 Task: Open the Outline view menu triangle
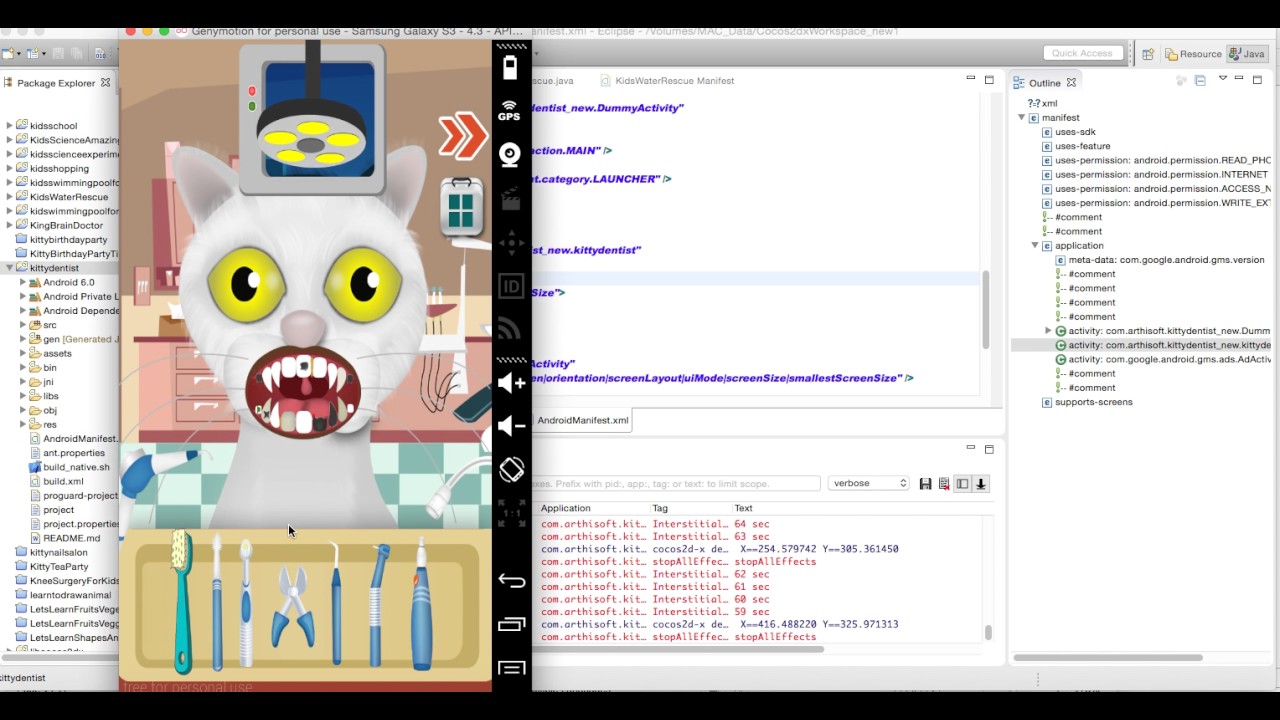tap(1222, 79)
